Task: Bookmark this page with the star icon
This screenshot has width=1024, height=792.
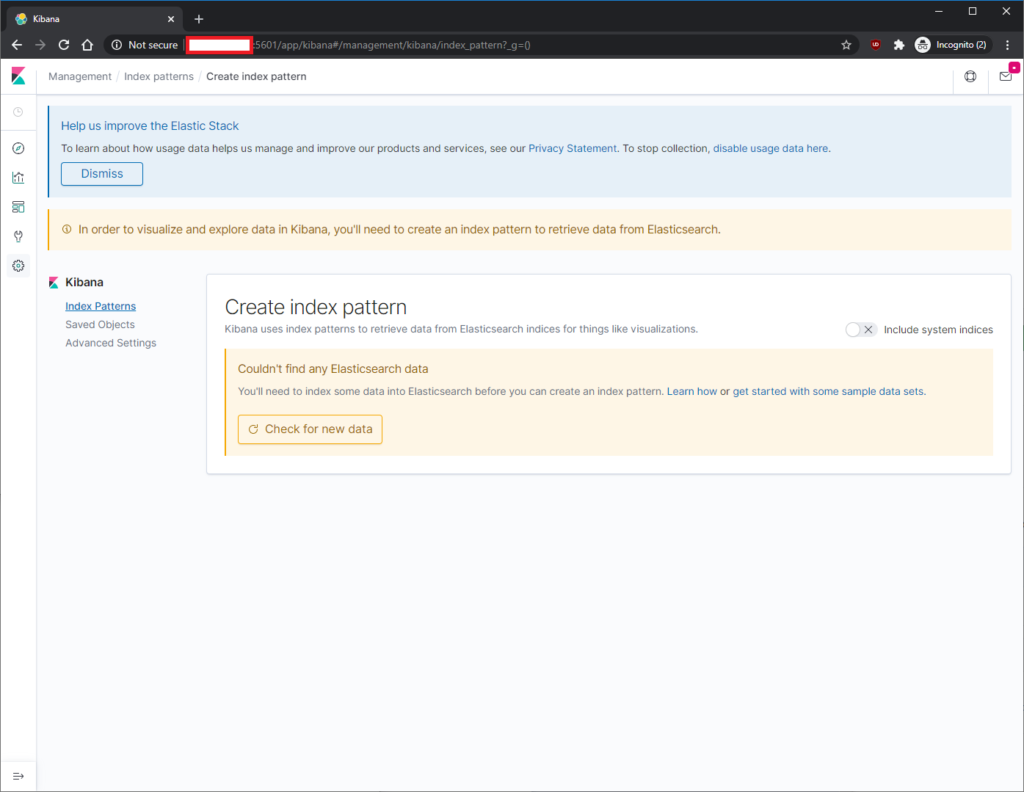Action: point(846,45)
